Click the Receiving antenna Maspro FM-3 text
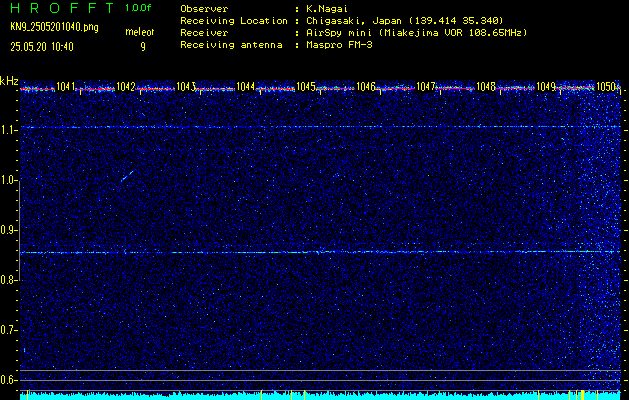Image resolution: width=629 pixels, height=400 pixels. tap(340, 45)
